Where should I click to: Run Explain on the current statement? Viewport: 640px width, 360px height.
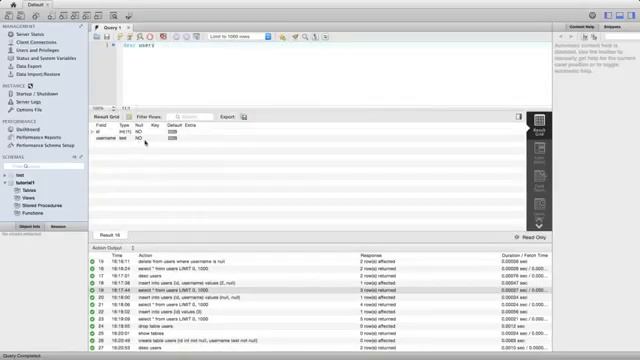(x=140, y=37)
